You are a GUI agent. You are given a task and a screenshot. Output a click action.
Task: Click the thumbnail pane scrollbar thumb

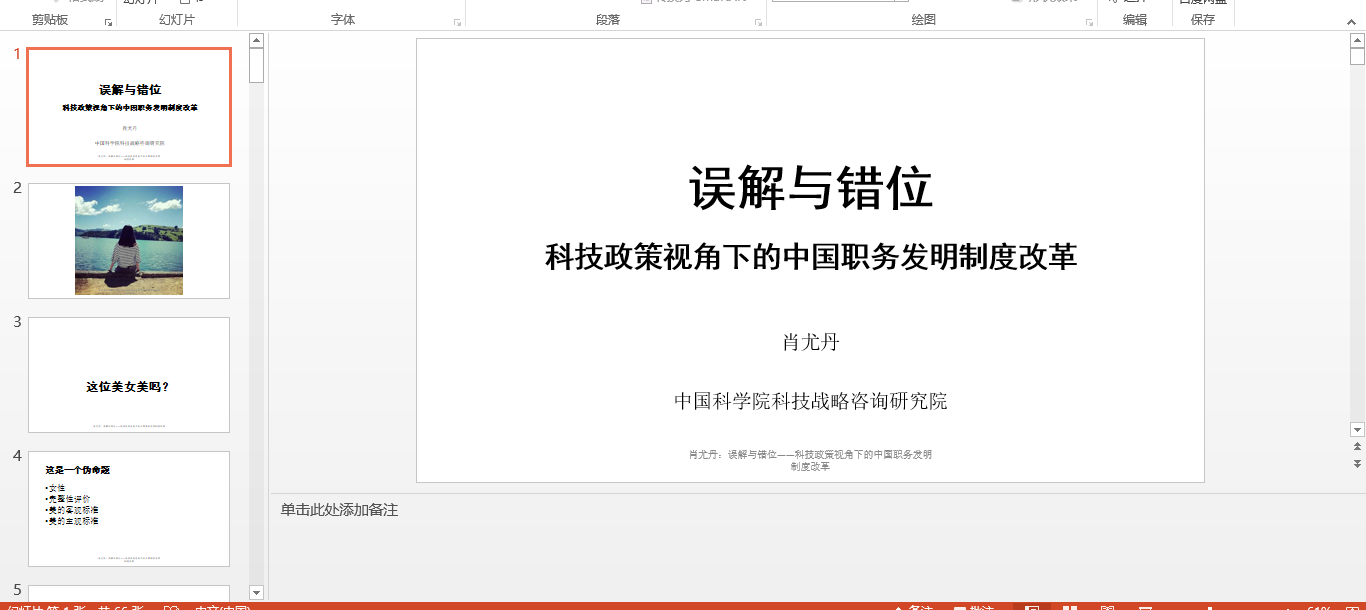256,65
